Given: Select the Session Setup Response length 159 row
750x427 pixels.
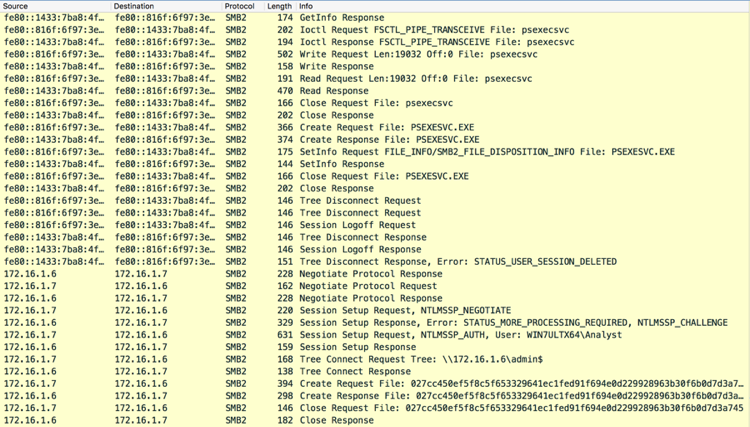Looking at the screenshot, I should [375, 347].
